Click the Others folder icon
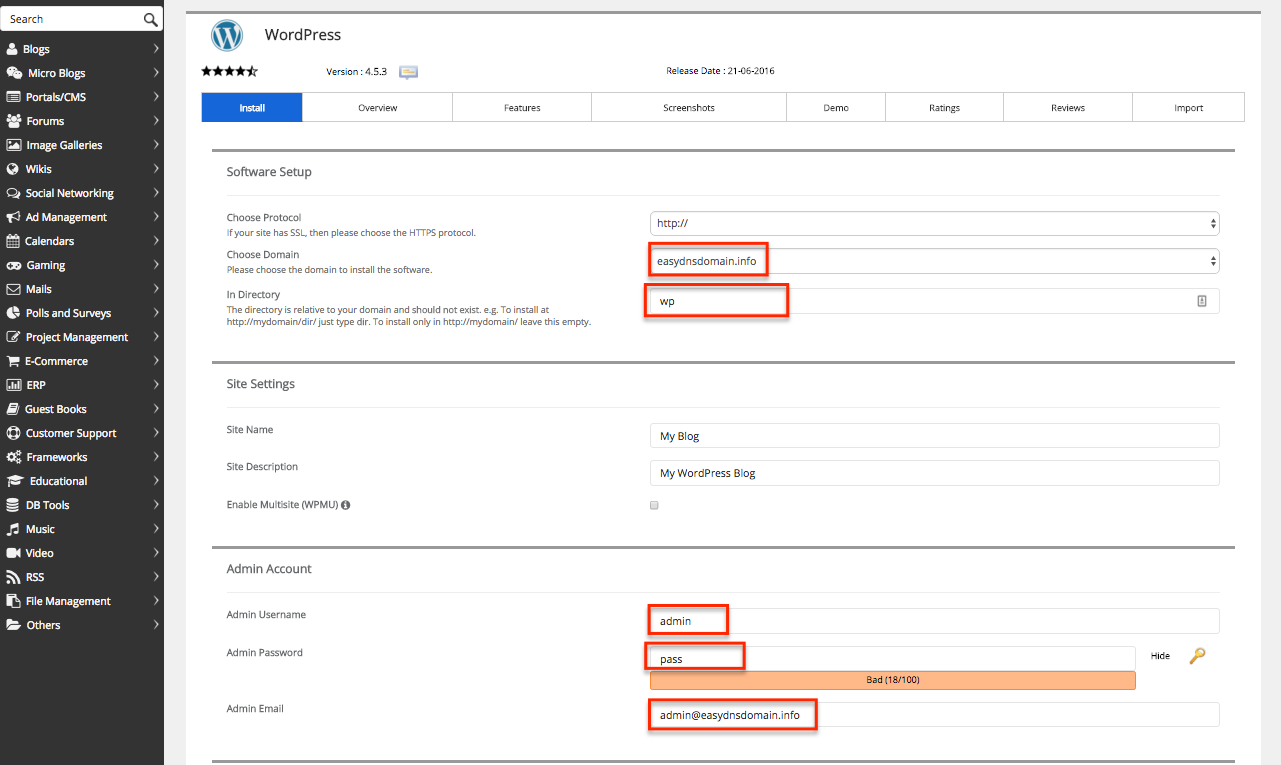This screenshot has height=765, width=1281. 14,625
